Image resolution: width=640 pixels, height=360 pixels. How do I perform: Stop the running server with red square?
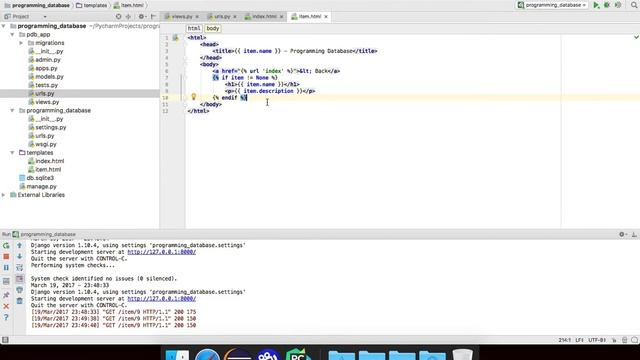coord(6,257)
